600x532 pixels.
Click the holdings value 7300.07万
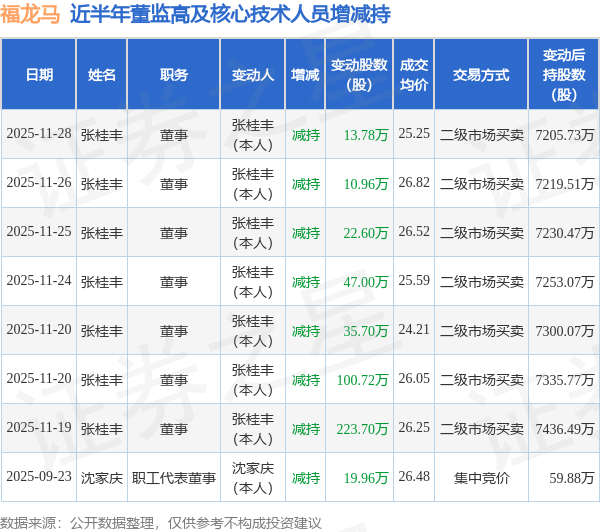click(565, 331)
